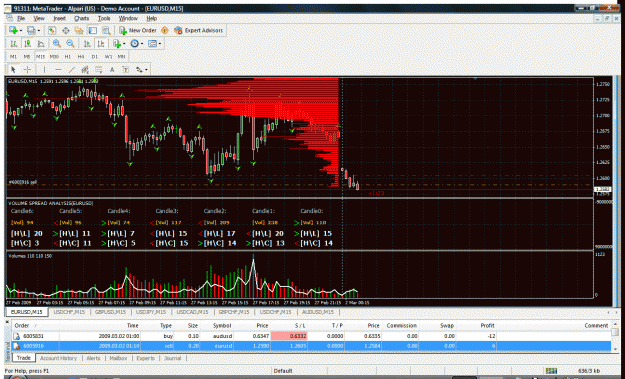The width and height of the screenshot is (625, 379).
Task: Open the Strategy Tester icon
Action: click(x=106, y=30)
